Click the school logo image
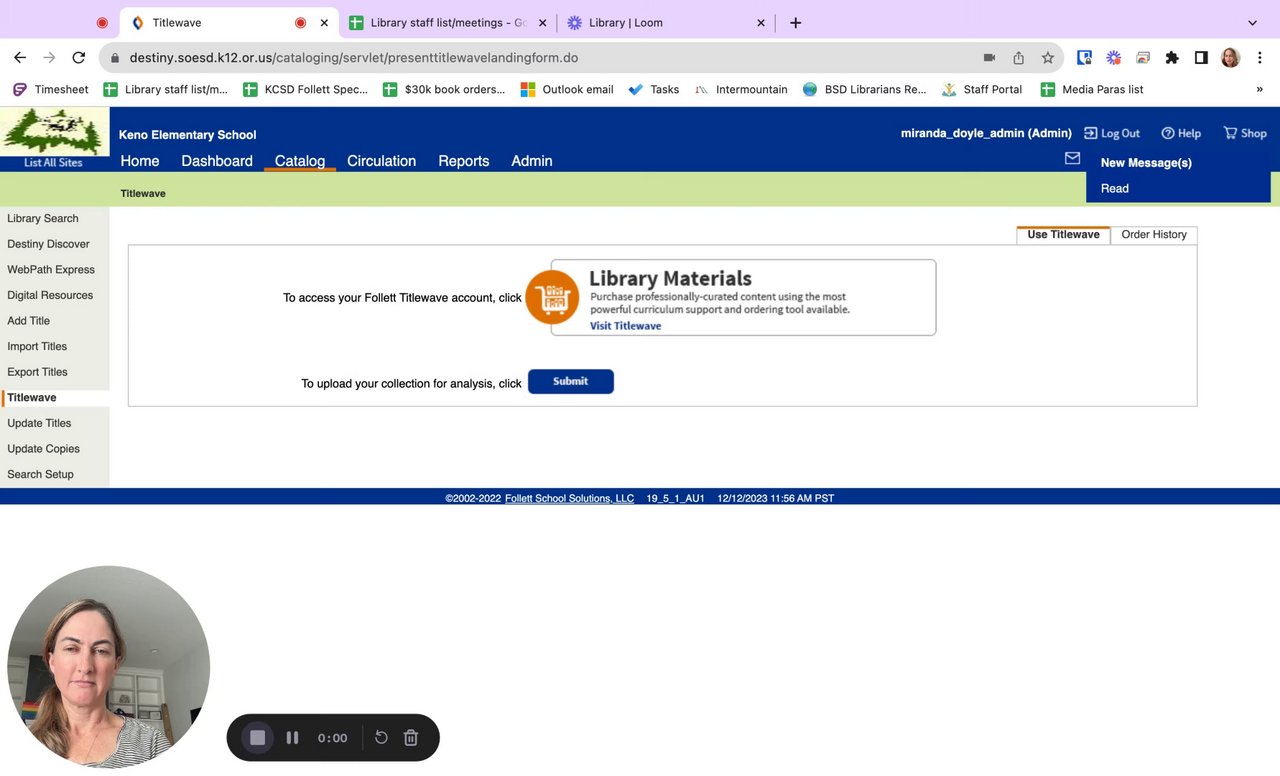1280x776 pixels. click(54, 132)
